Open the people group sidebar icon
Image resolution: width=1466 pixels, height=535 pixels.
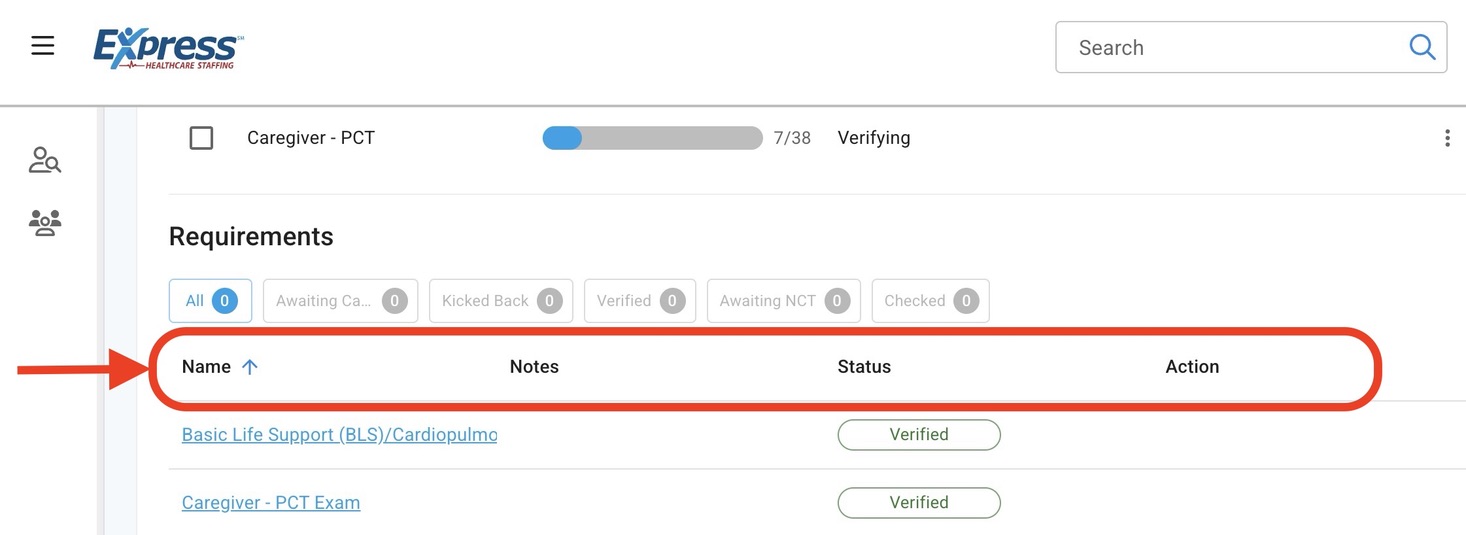(x=45, y=222)
